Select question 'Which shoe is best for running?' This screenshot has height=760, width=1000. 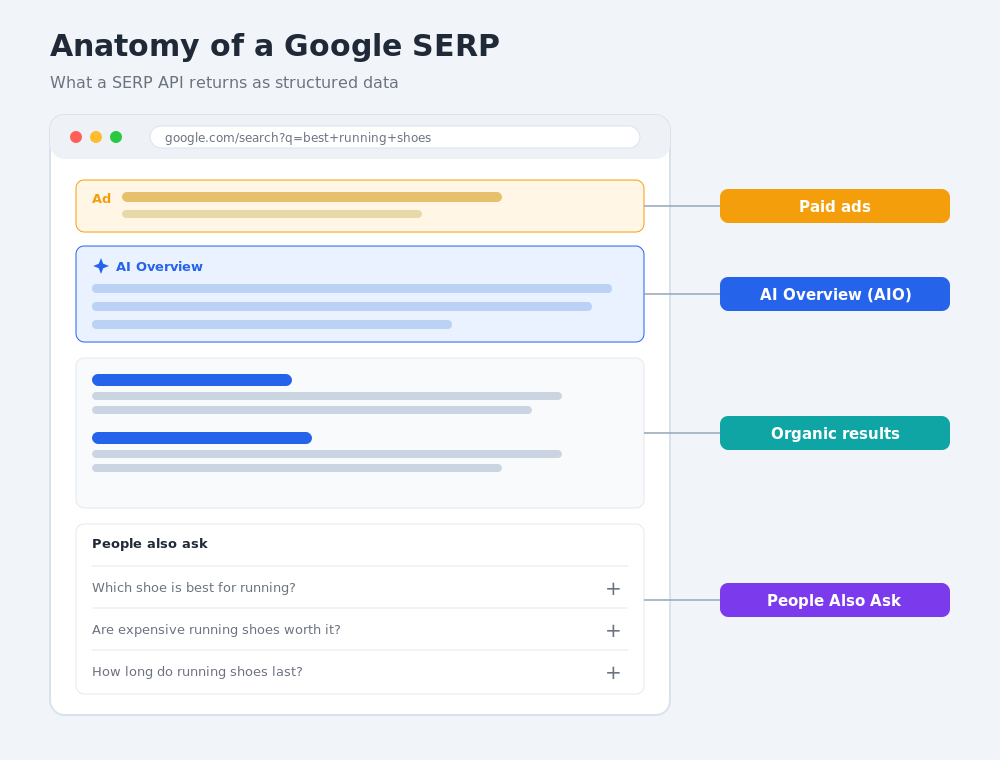pos(194,588)
